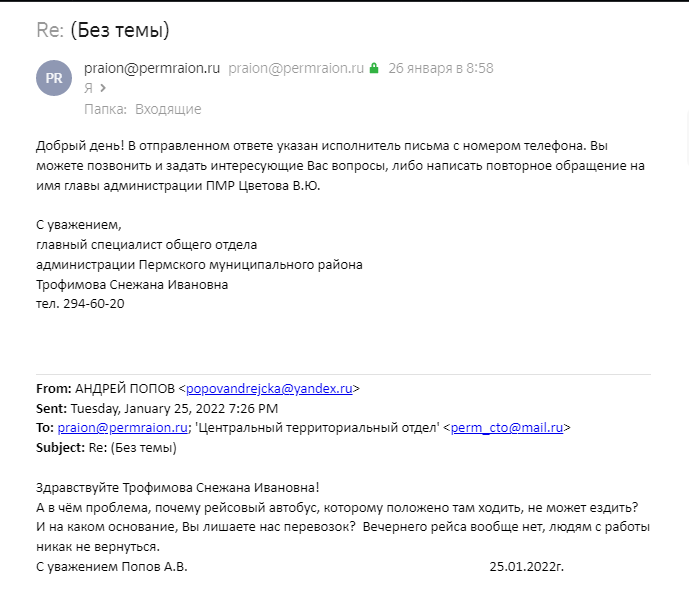Click the date 26 января в 8:58
Screen dimensions: 689x611
[x=441, y=68]
